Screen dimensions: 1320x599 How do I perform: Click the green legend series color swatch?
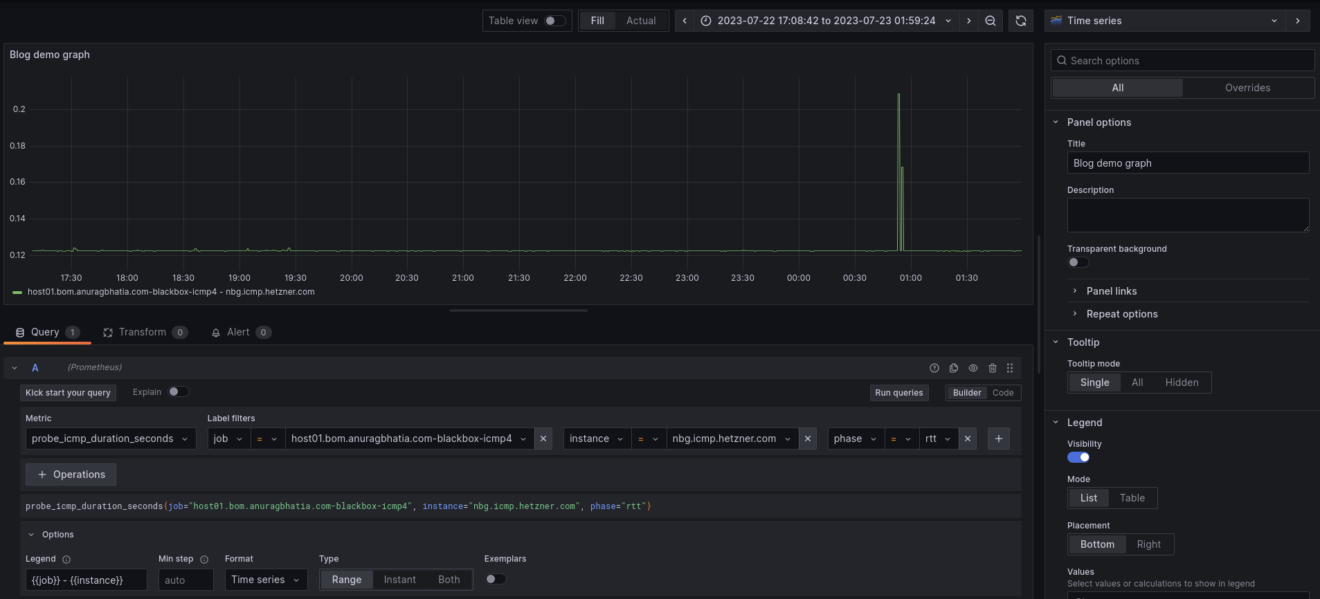click(x=16, y=293)
